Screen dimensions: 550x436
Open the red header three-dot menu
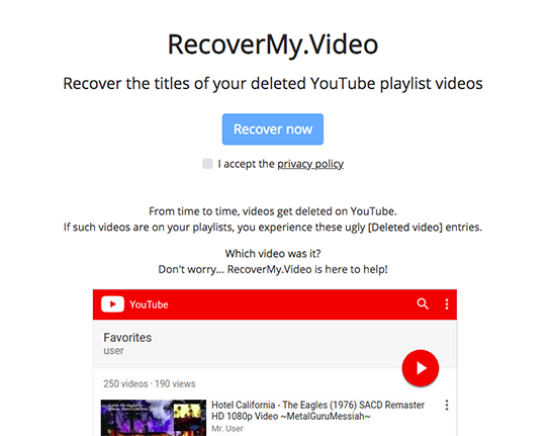(447, 304)
